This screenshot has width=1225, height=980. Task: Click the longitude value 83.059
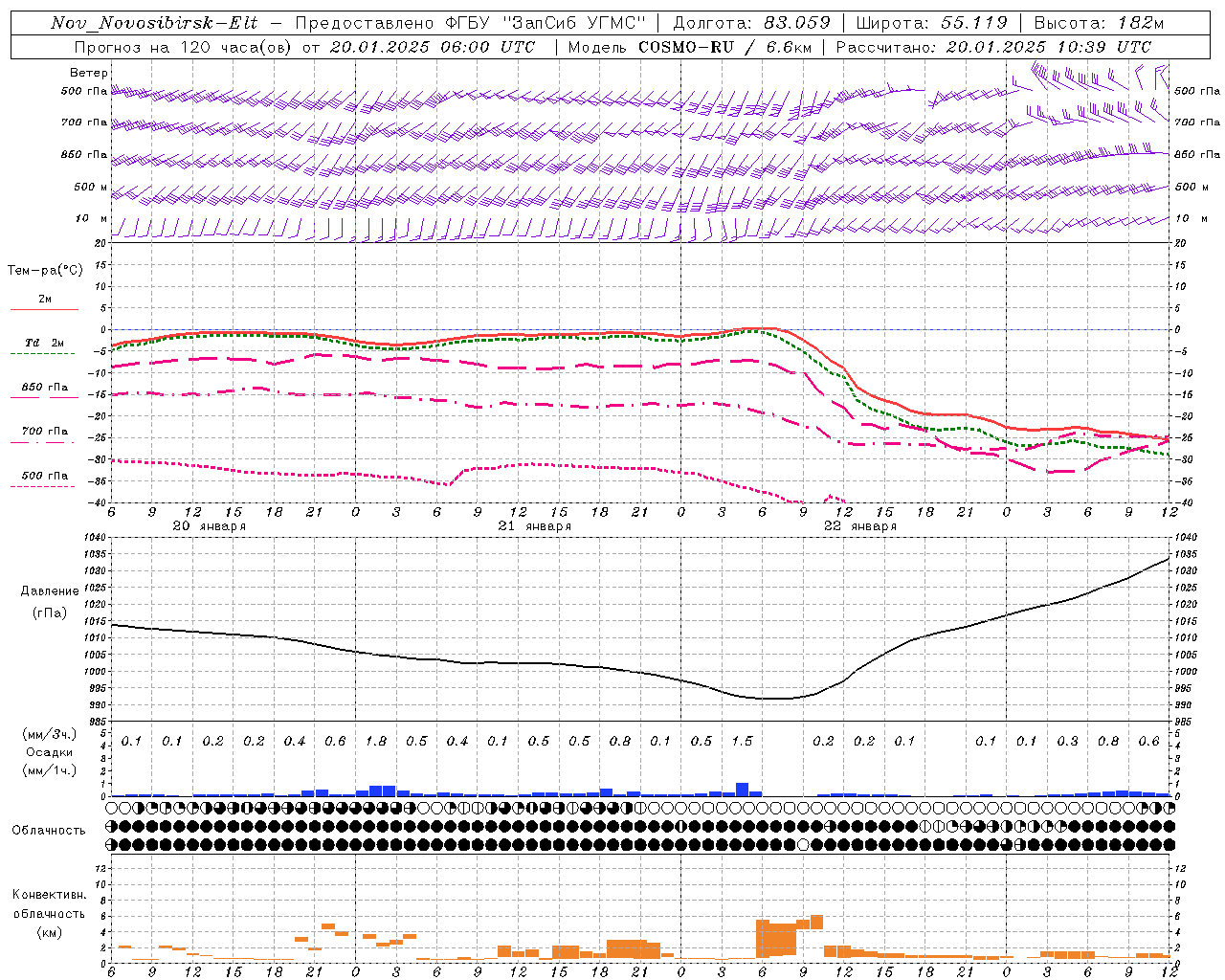[x=797, y=23]
